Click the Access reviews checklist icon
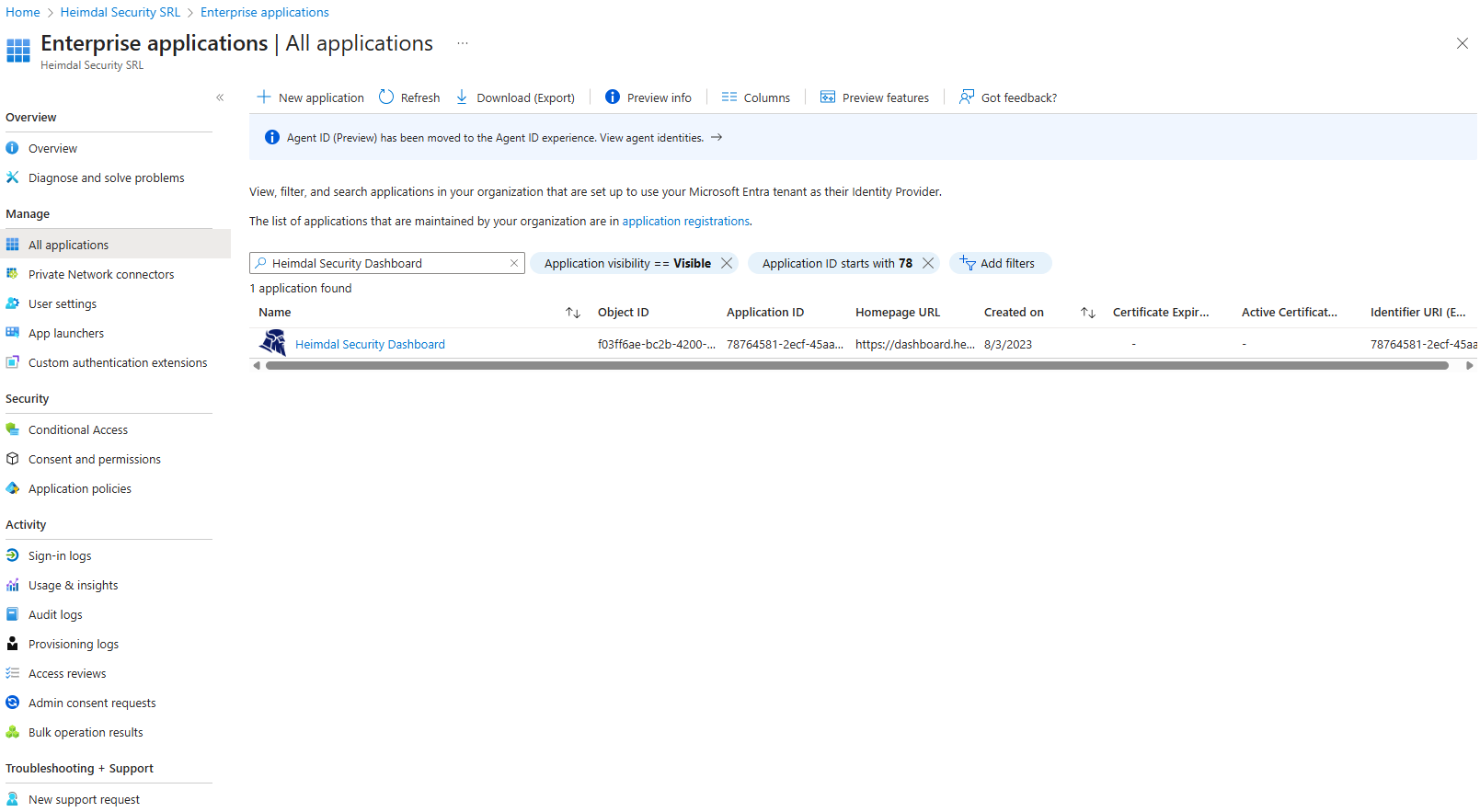The height and width of the screenshot is (812, 1480). click(13, 673)
